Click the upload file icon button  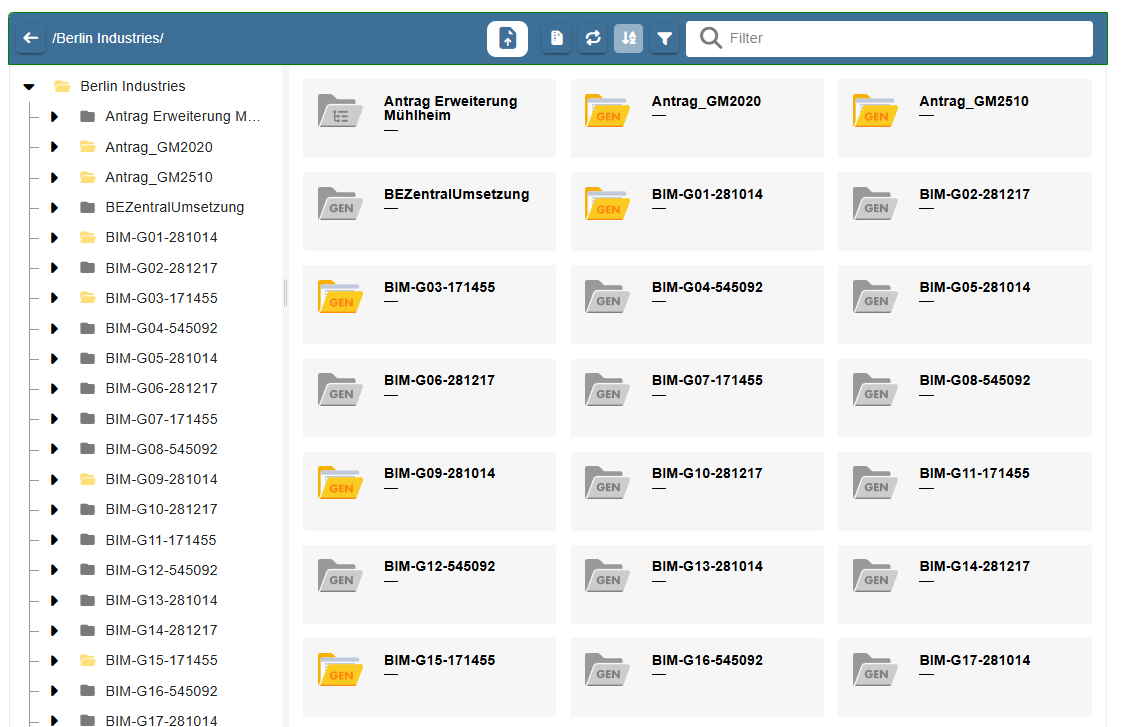click(x=507, y=39)
